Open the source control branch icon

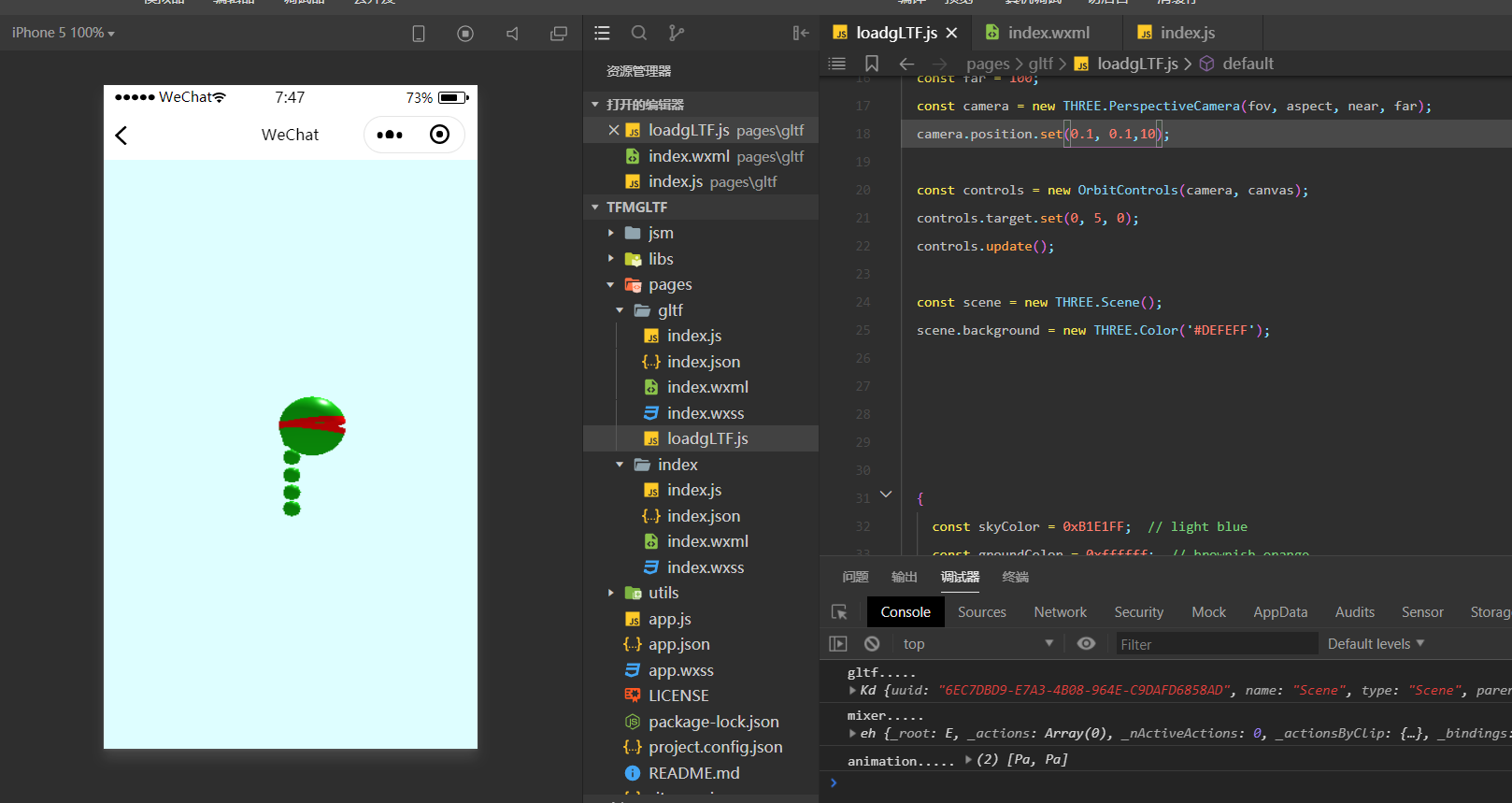677,34
